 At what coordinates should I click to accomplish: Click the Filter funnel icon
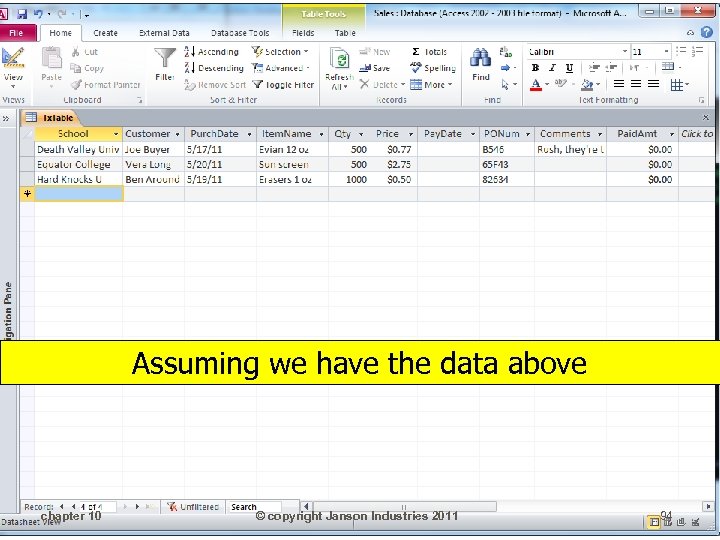[164, 59]
